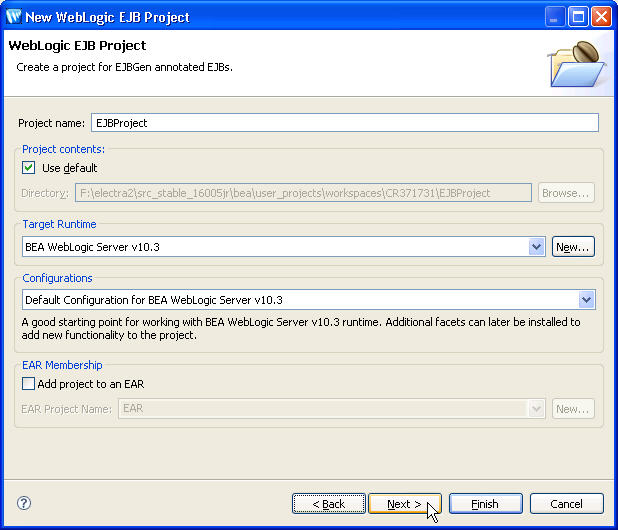Click text 'Create a project for EJBGen annotated EJBs.'
The image size is (618, 530).
point(125,67)
